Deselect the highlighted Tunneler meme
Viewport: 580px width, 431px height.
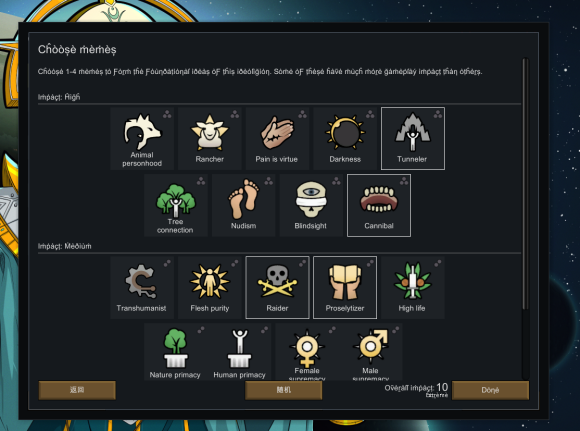[413, 139]
